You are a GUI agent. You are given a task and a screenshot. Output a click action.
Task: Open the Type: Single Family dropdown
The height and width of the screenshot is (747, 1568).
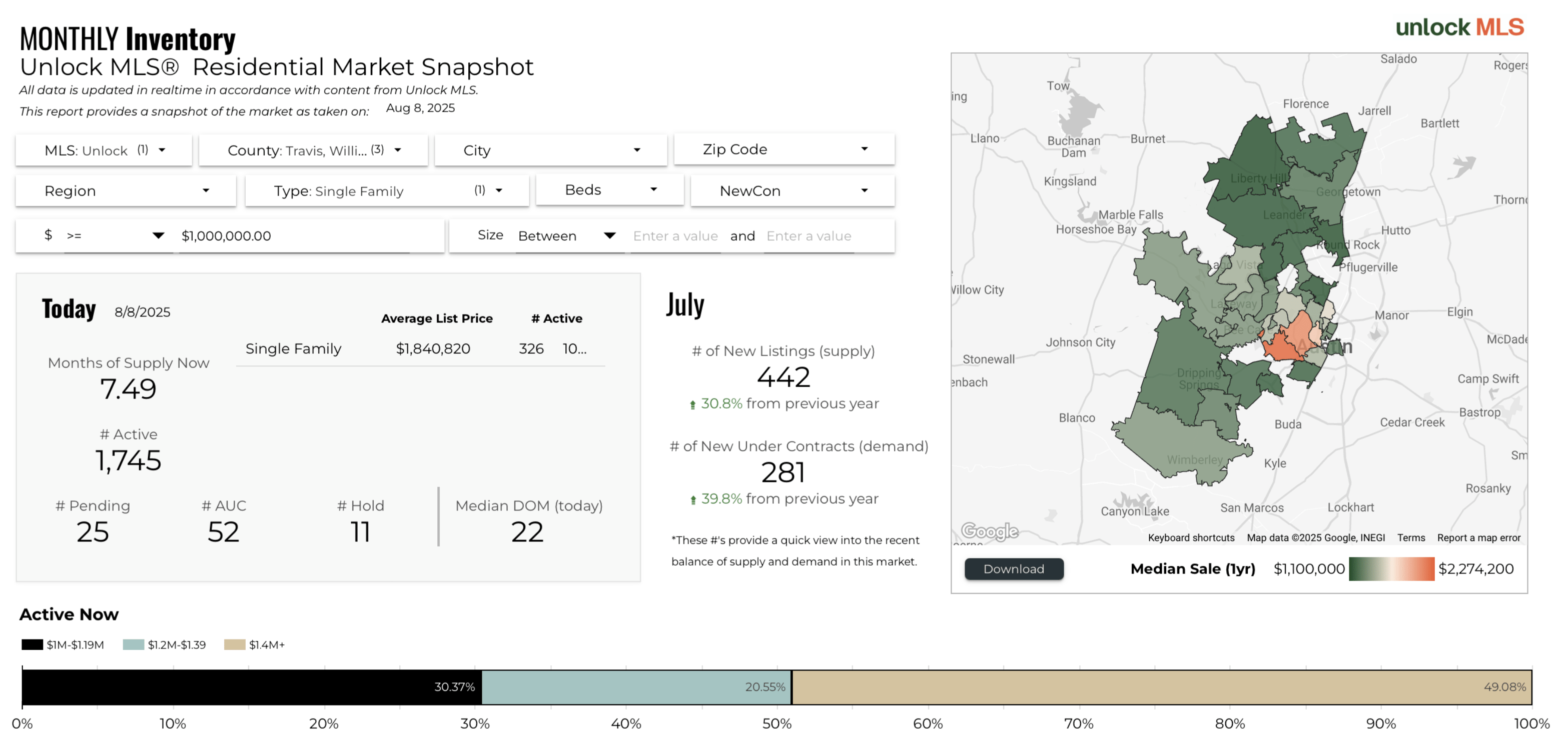387,191
